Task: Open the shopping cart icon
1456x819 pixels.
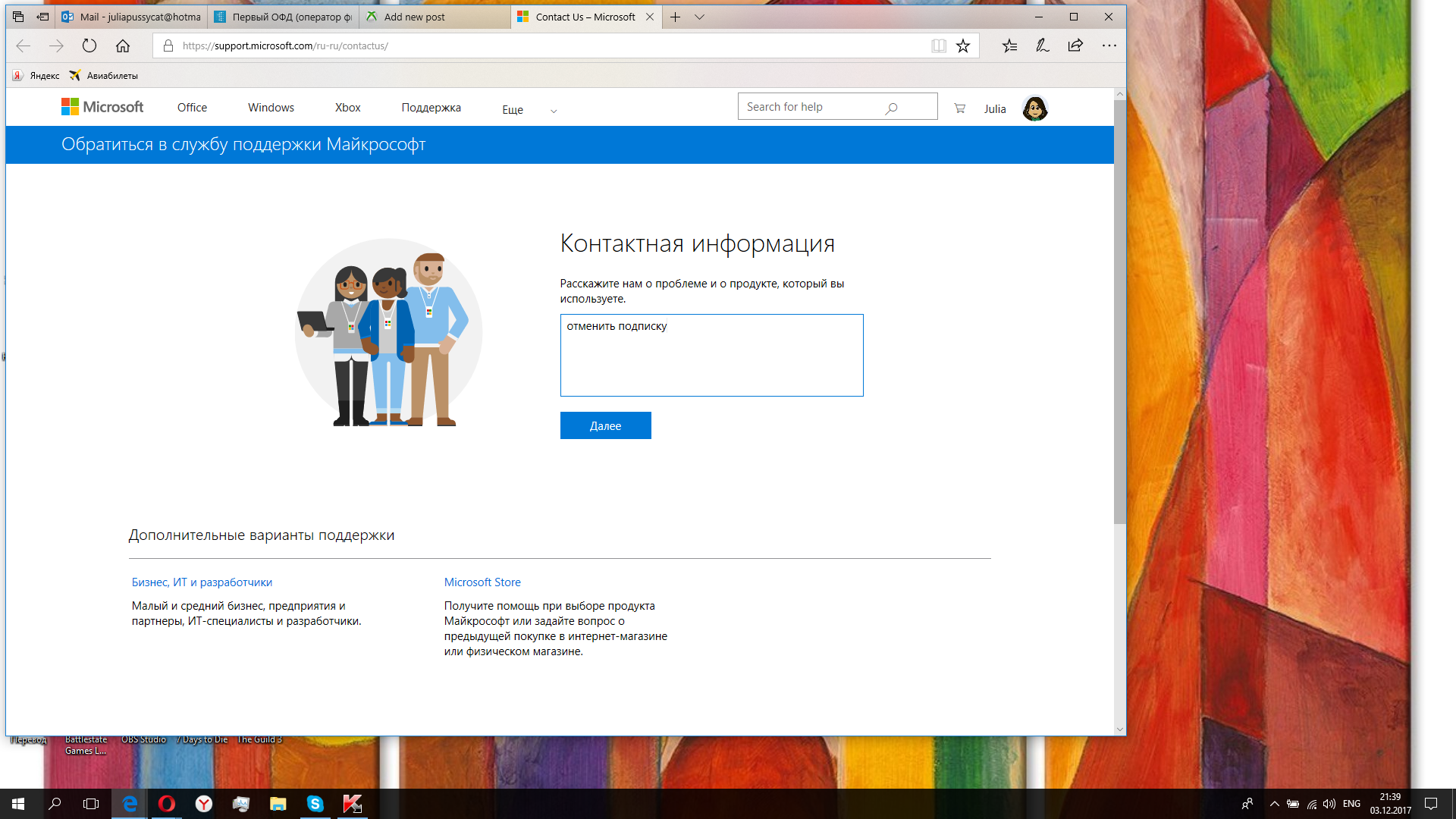Action: coord(959,108)
